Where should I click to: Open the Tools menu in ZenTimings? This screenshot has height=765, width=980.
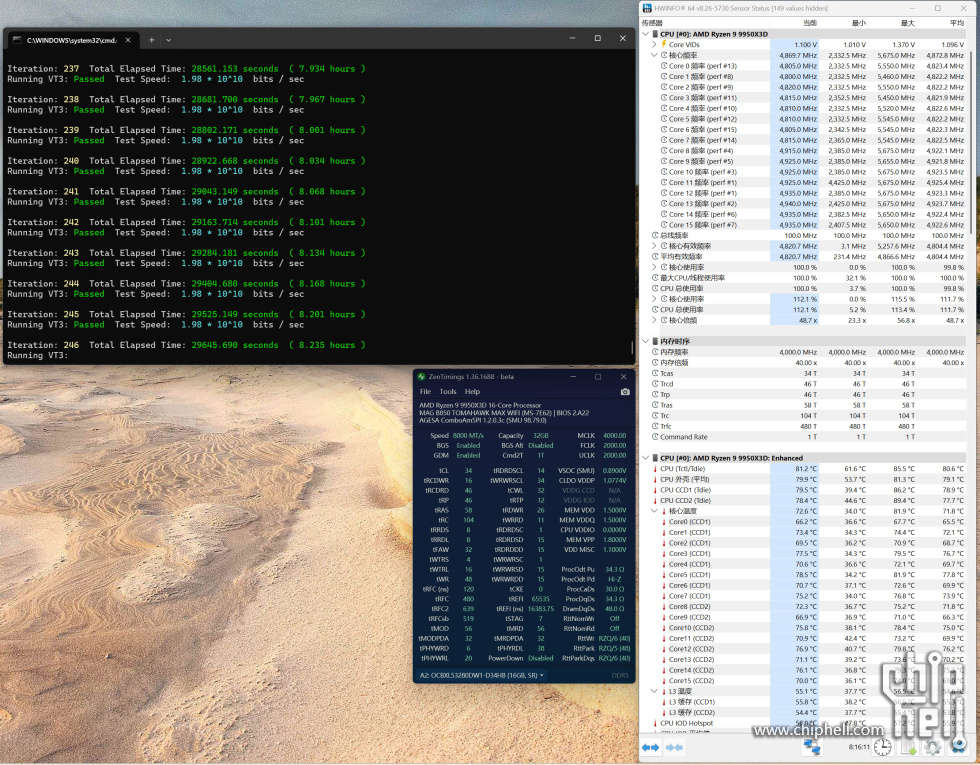448,392
